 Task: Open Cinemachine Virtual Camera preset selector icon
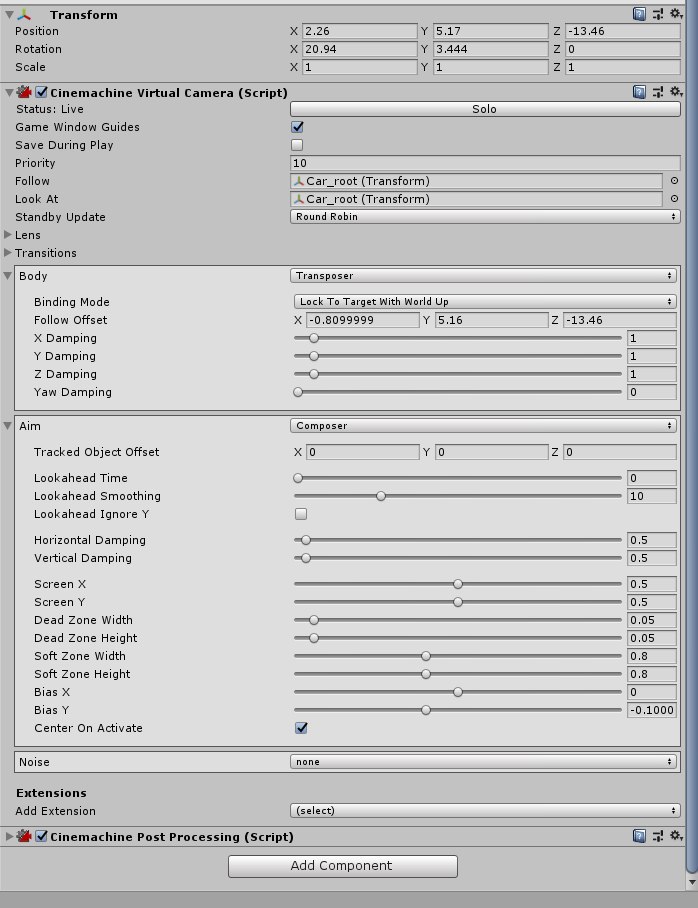click(658, 91)
